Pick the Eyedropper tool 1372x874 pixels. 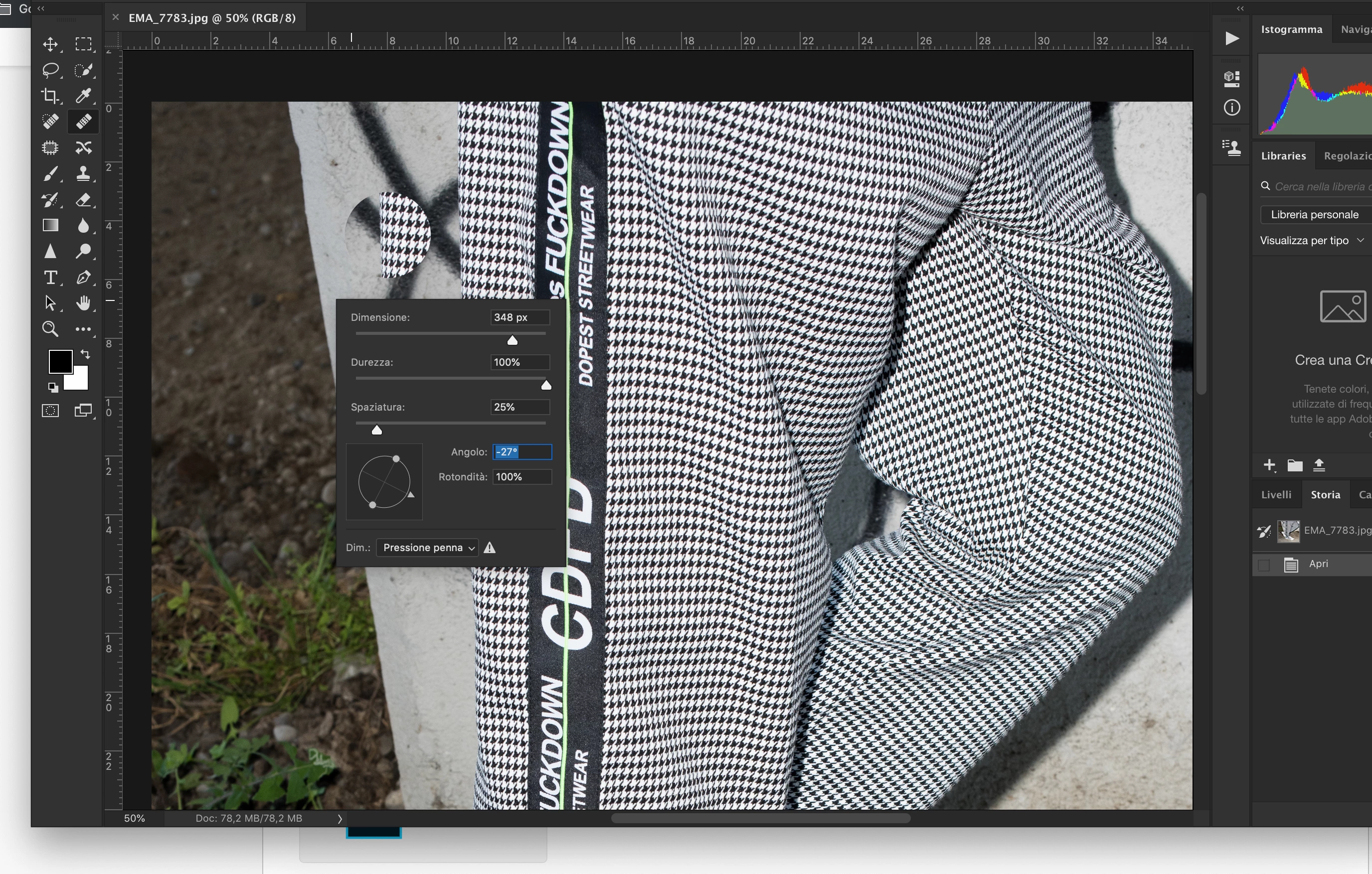click(x=83, y=96)
